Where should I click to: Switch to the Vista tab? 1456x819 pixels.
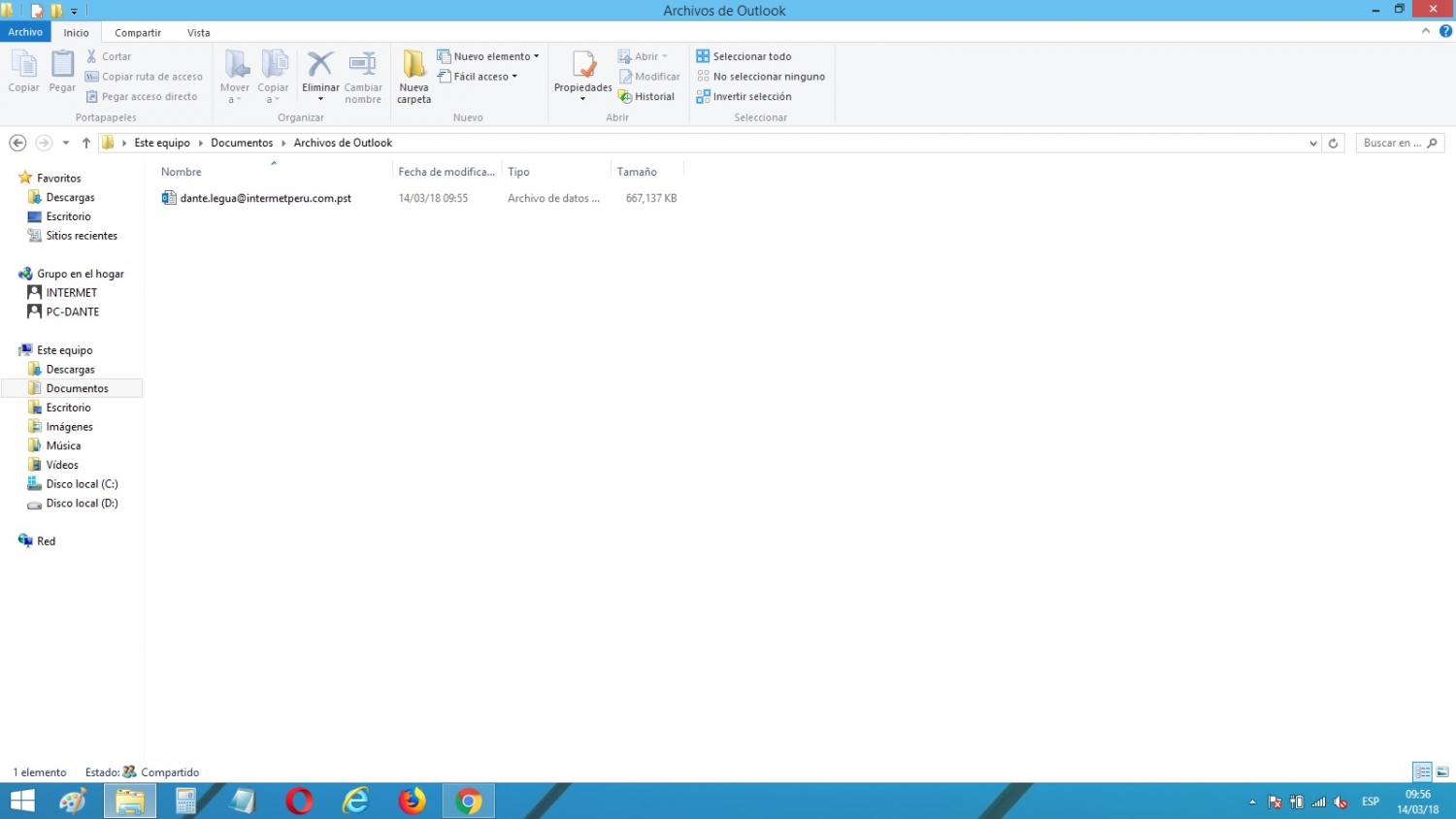[199, 32]
